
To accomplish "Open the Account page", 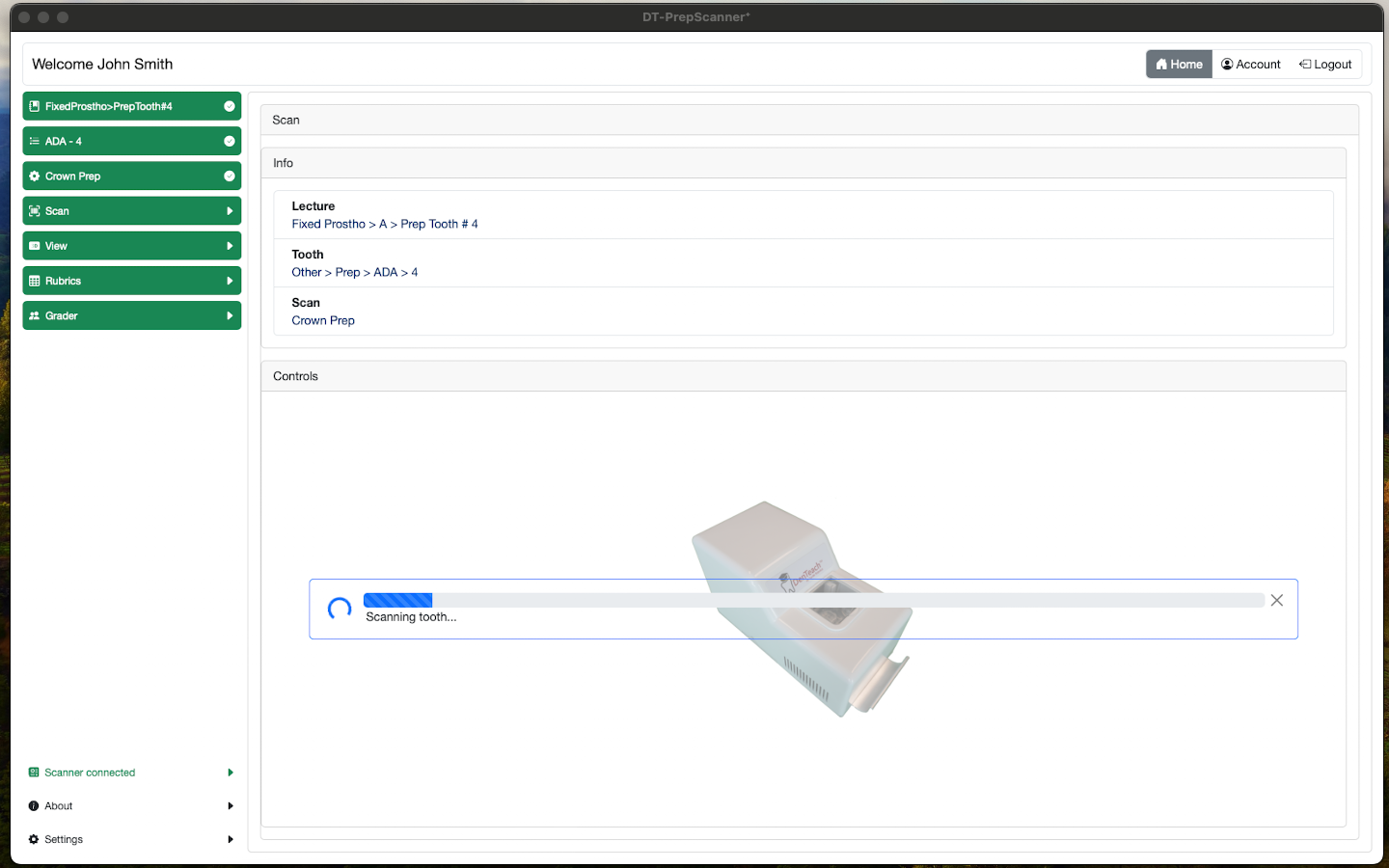I will [x=1251, y=65].
